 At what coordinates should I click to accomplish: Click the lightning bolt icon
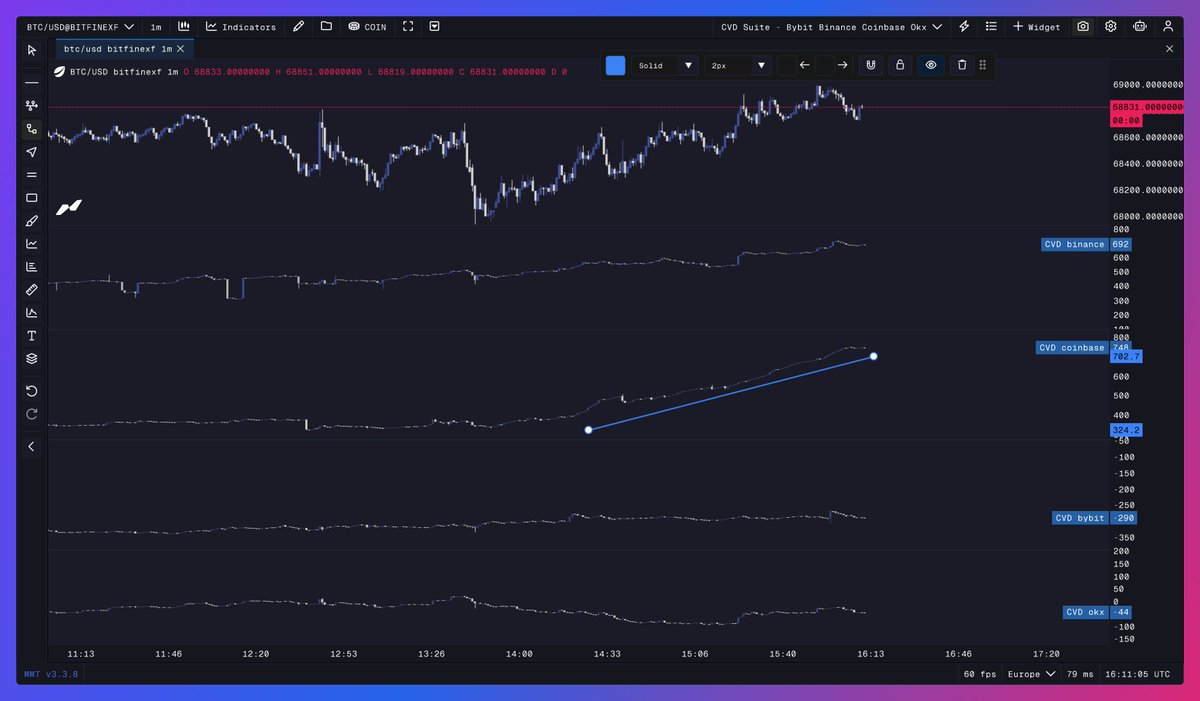(x=964, y=27)
